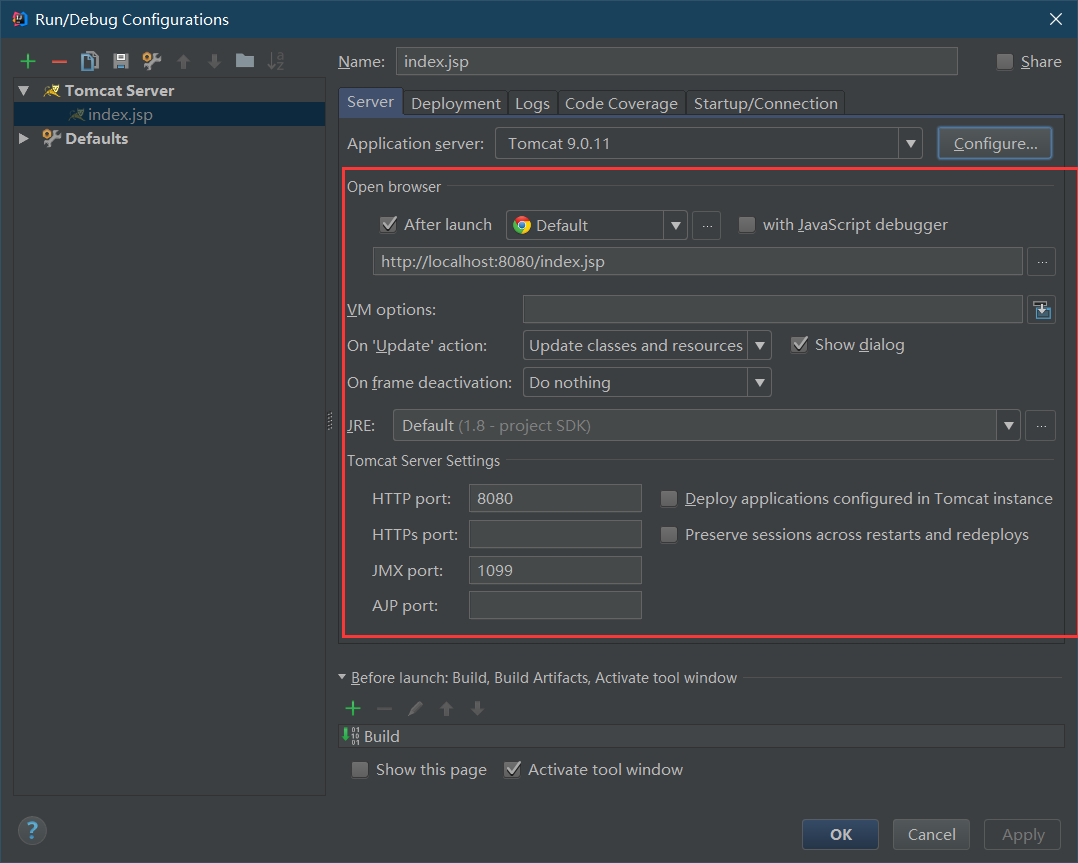The width and height of the screenshot is (1078, 863).
Task: Open On 'Update' action dropdown
Action: tap(647, 345)
